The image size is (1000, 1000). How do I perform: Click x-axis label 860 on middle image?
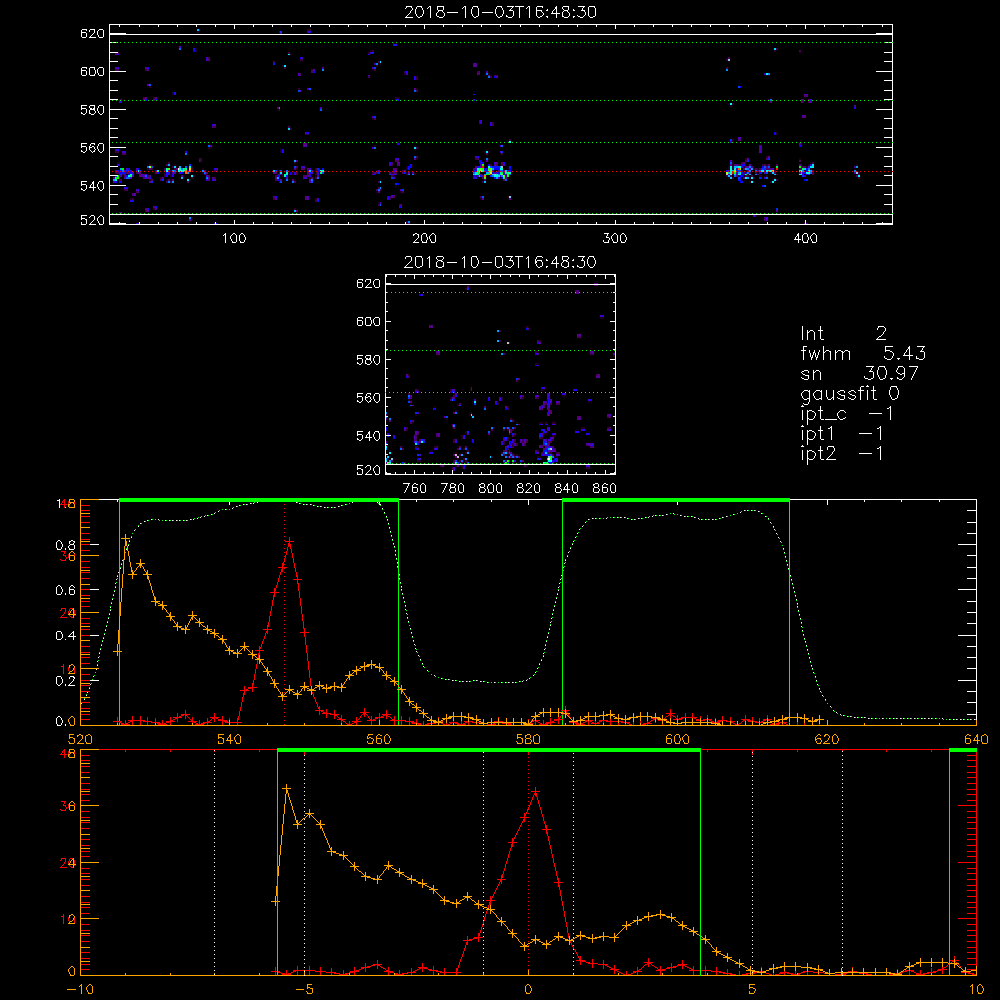click(x=604, y=489)
